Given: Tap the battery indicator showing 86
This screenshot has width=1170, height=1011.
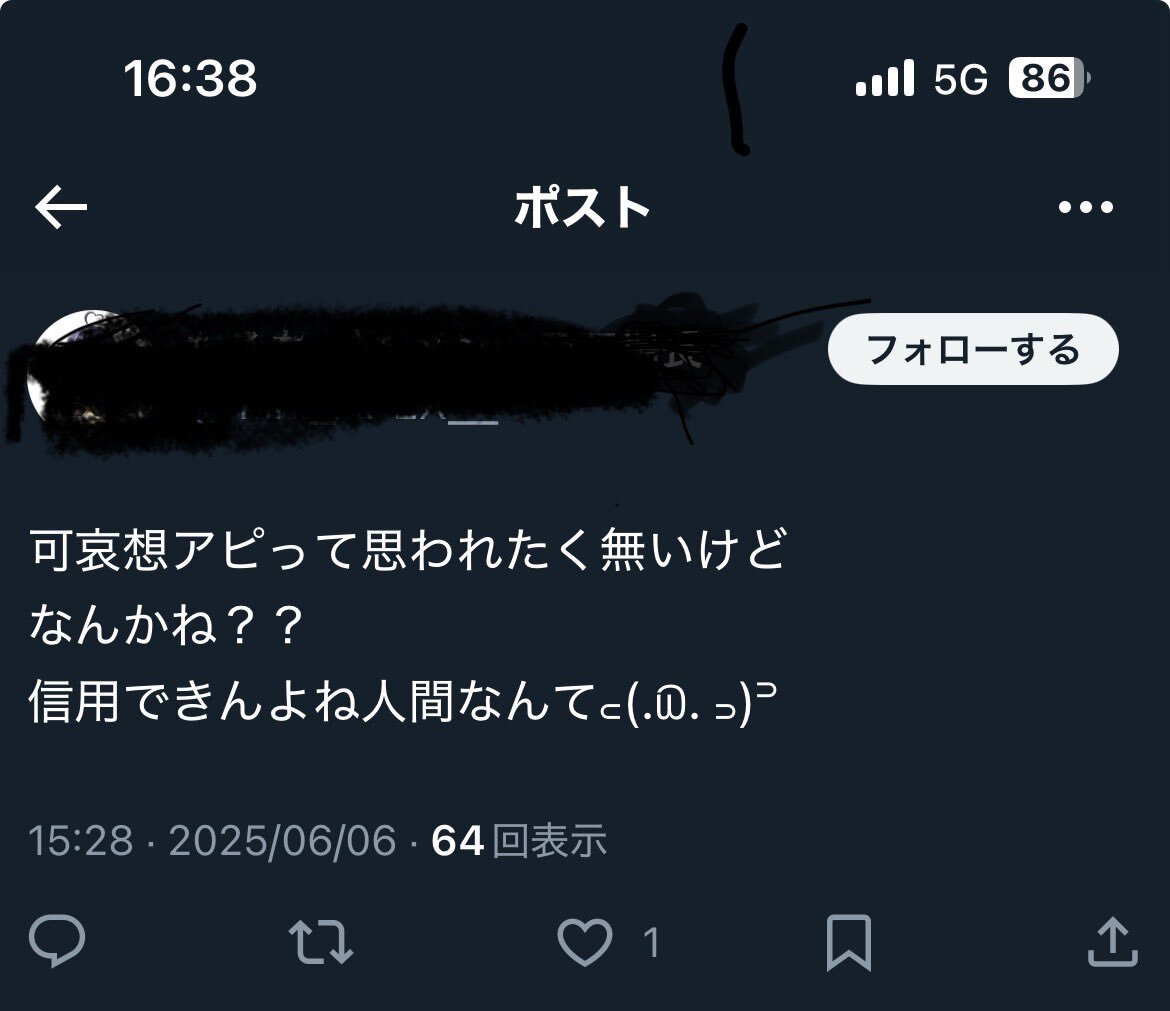Looking at the screenshot, I should point(1049,78).
